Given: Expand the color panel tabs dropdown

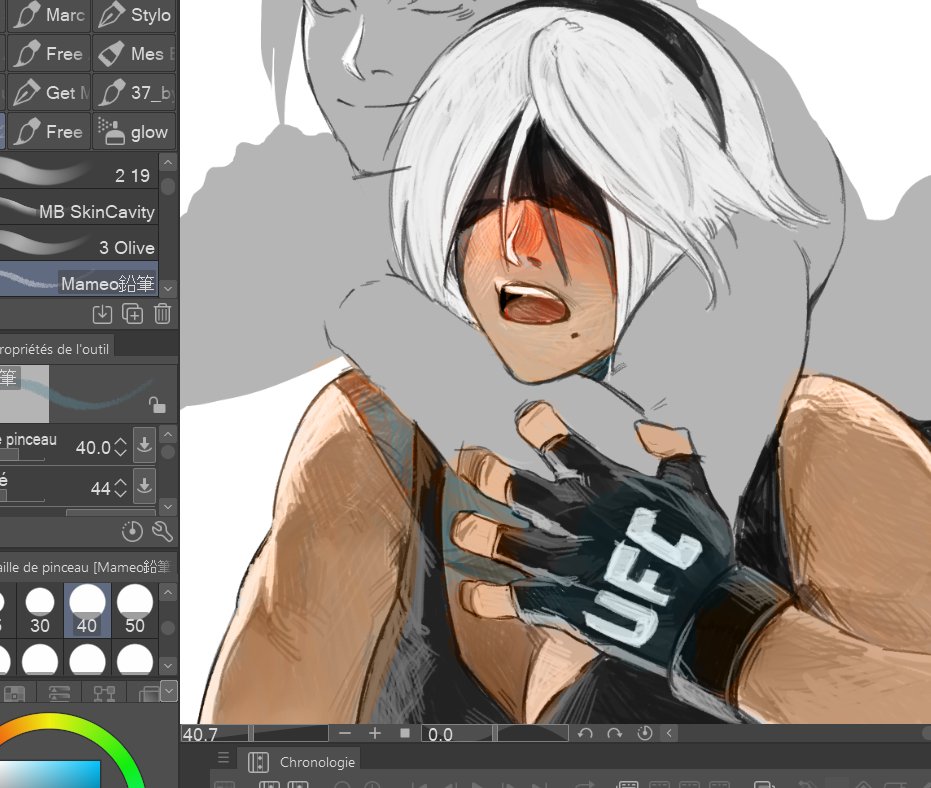Looking at the screenshot, I should (x=169, y=691).
